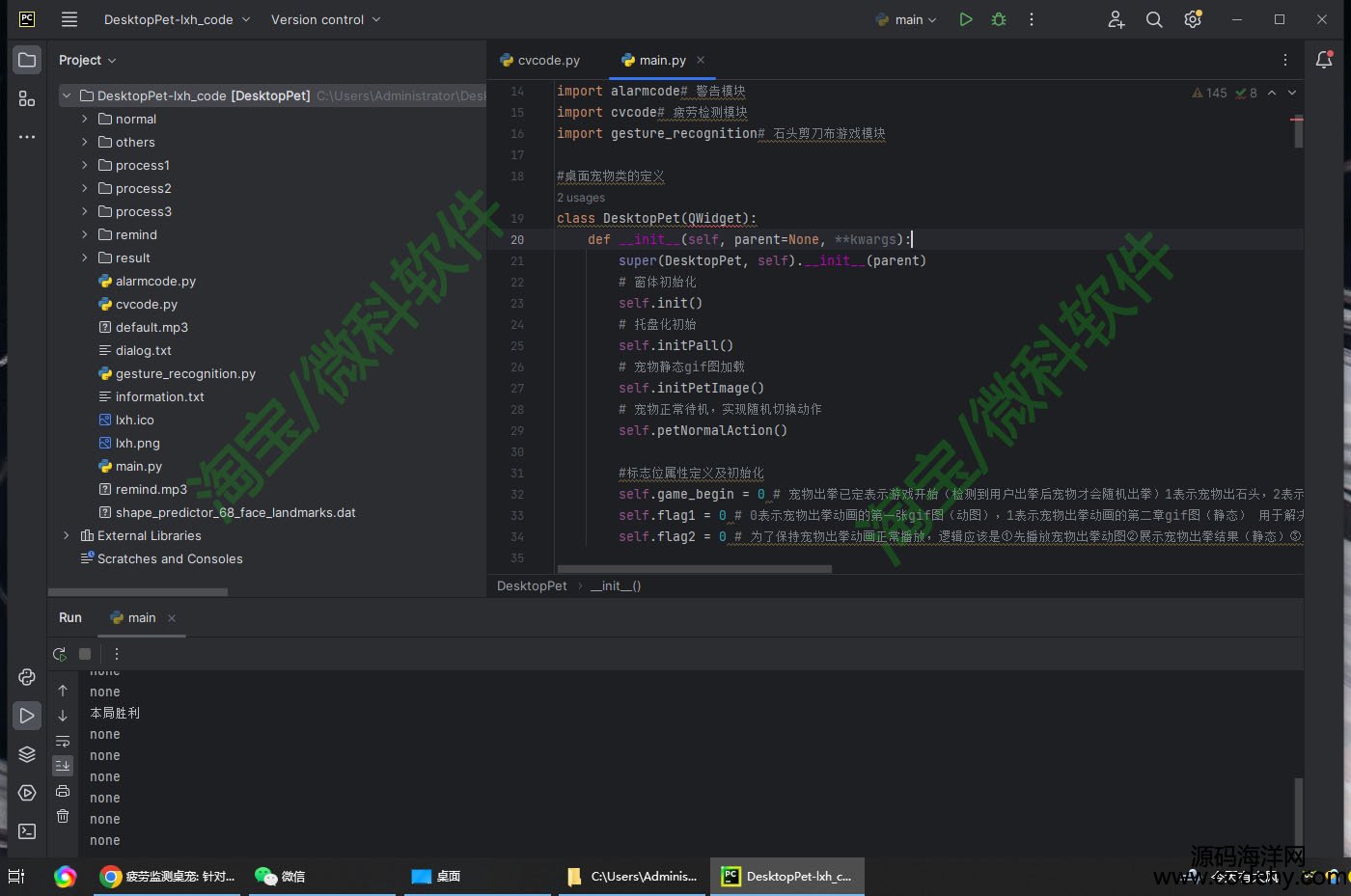
Task: Click the DesktopPet breadcrumb
Action: pos(532,585)
